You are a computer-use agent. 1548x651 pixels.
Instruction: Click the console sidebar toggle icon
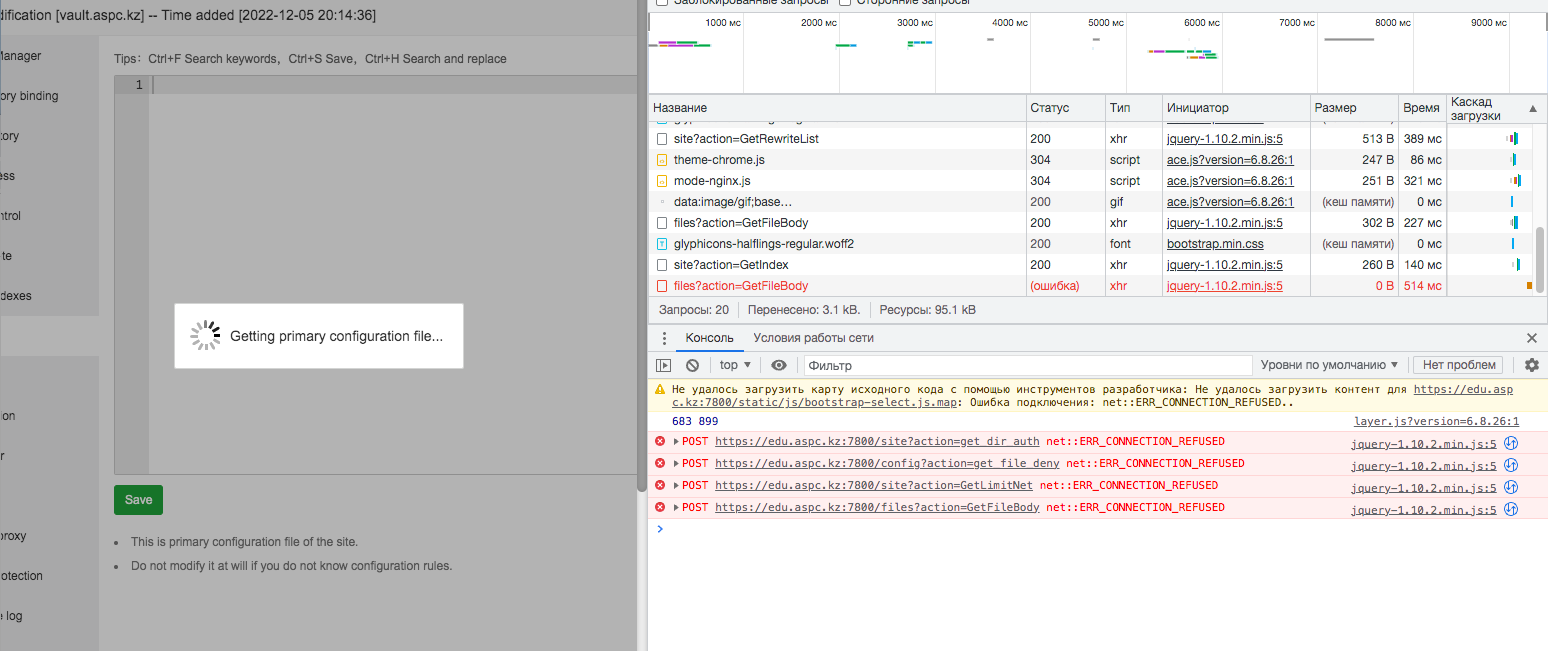[663, 366]
